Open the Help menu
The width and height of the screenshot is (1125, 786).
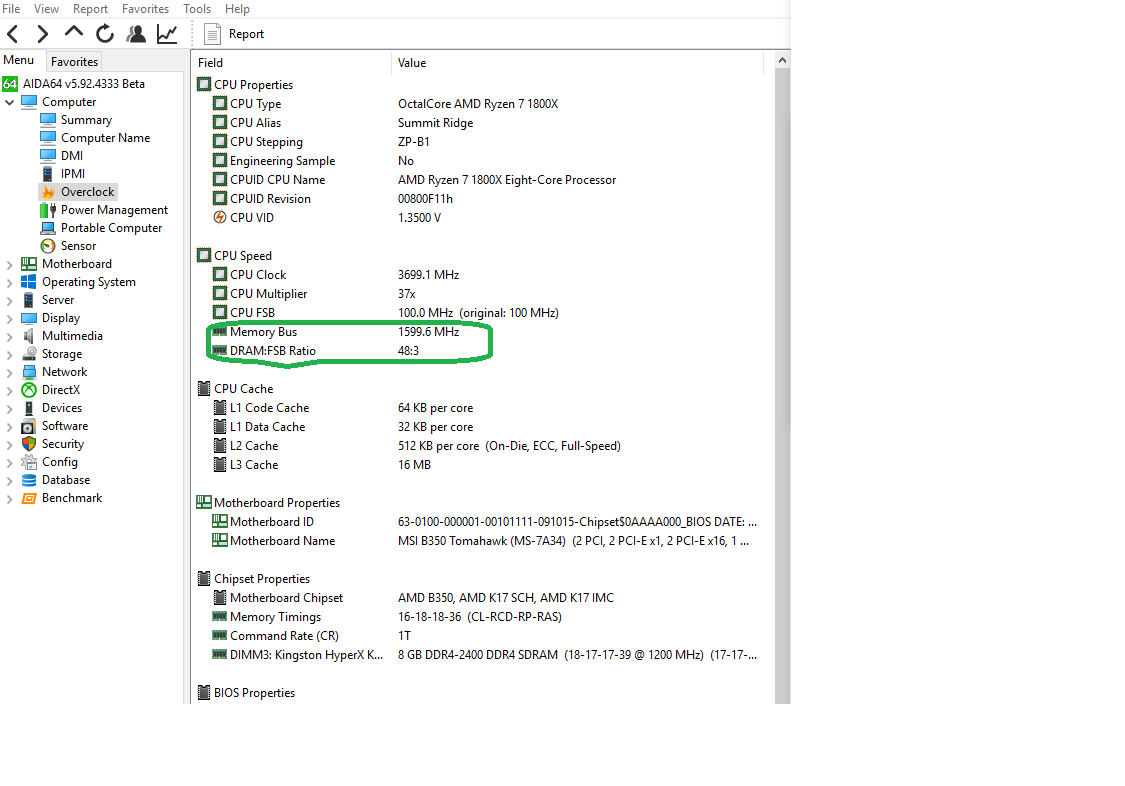(x=237, y=9)
